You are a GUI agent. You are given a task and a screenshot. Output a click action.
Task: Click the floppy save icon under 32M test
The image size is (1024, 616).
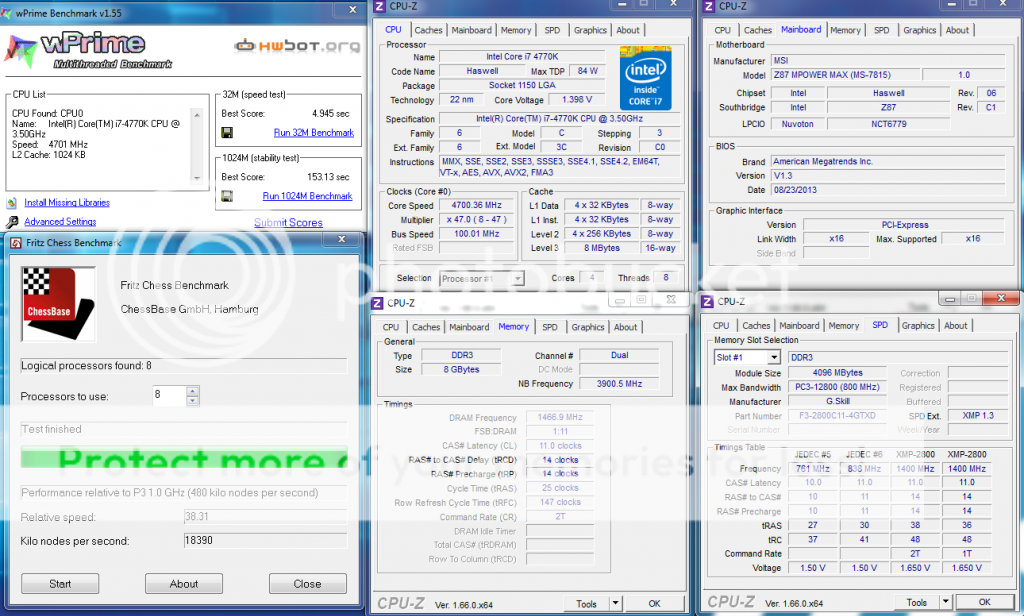click(x=227, y=133)
